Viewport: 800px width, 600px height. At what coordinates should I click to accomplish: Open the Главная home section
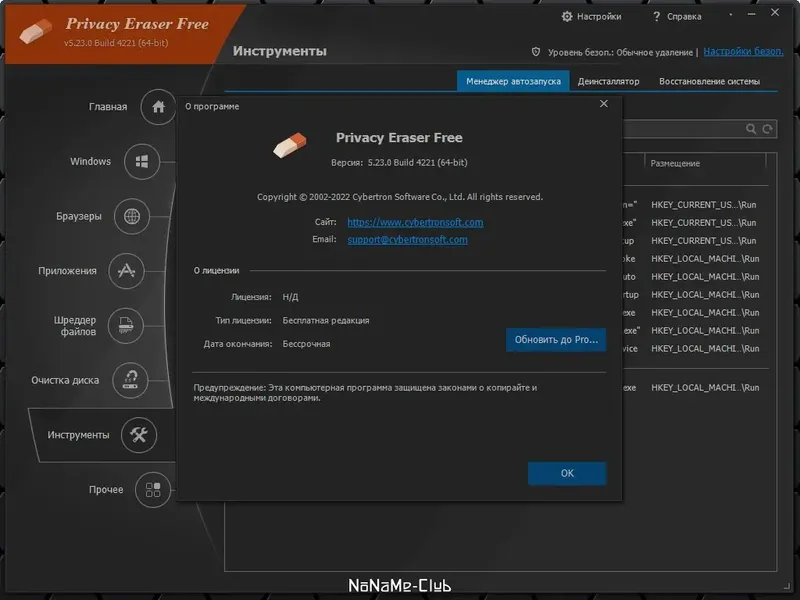click(x=156, y=107)
